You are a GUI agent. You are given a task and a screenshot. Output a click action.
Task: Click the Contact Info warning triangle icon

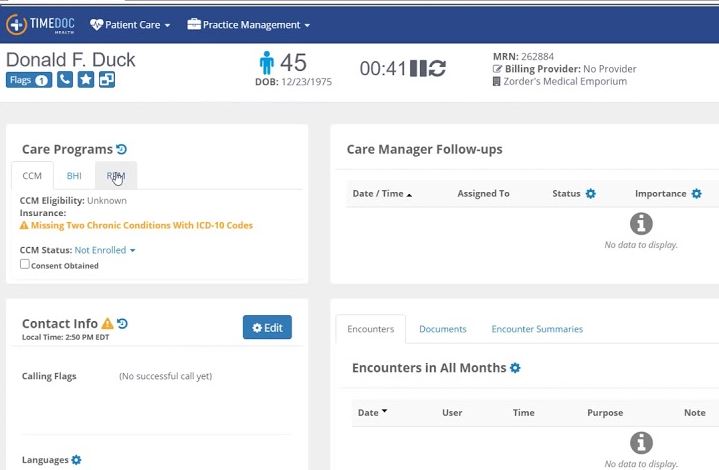tap(107, 323)
